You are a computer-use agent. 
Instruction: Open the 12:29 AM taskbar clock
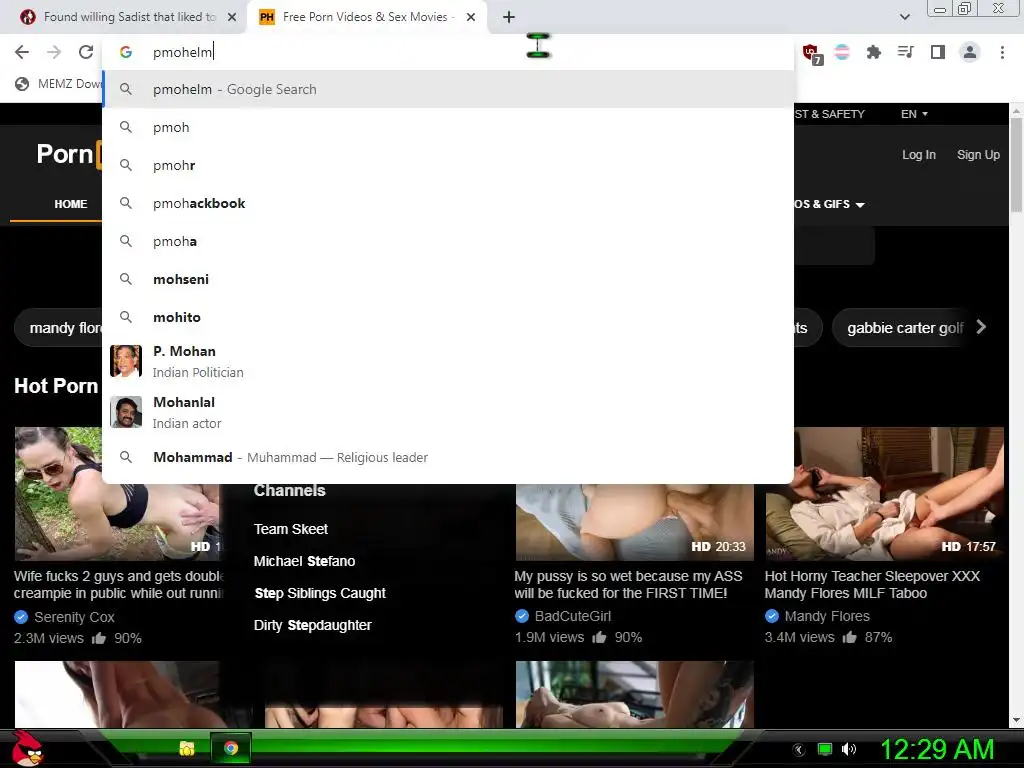937,749
